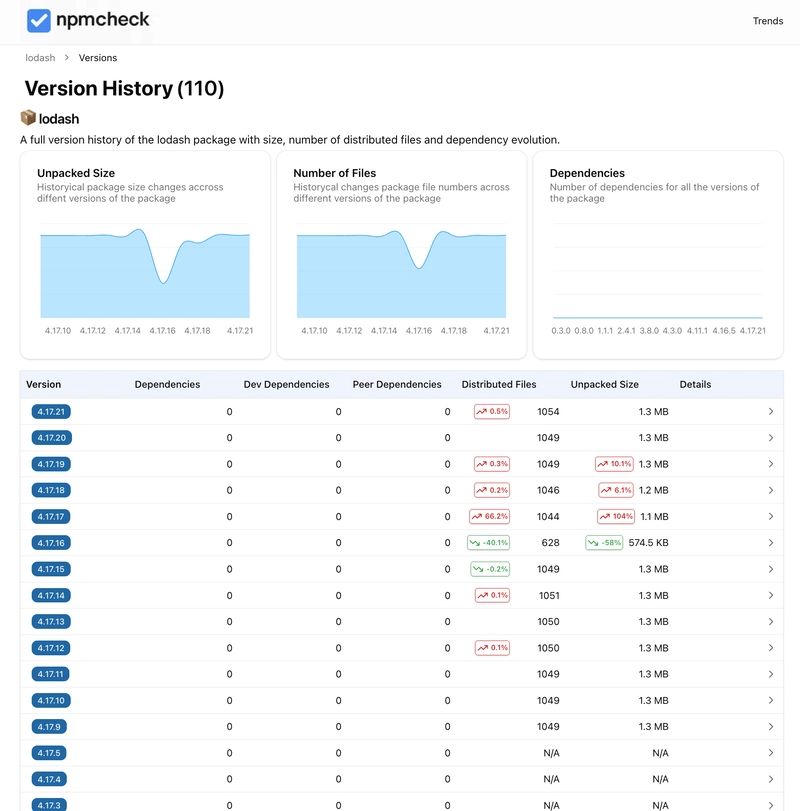The width and height of the screenshot is (800, 811).
Task: Click the 104% size increase badge
Action: pyautogui.click(x=616, y=516)
